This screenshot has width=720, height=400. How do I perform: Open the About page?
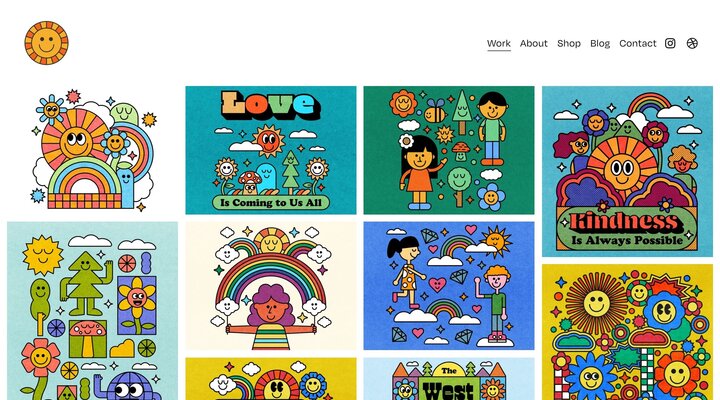click(x=534, y=43)
